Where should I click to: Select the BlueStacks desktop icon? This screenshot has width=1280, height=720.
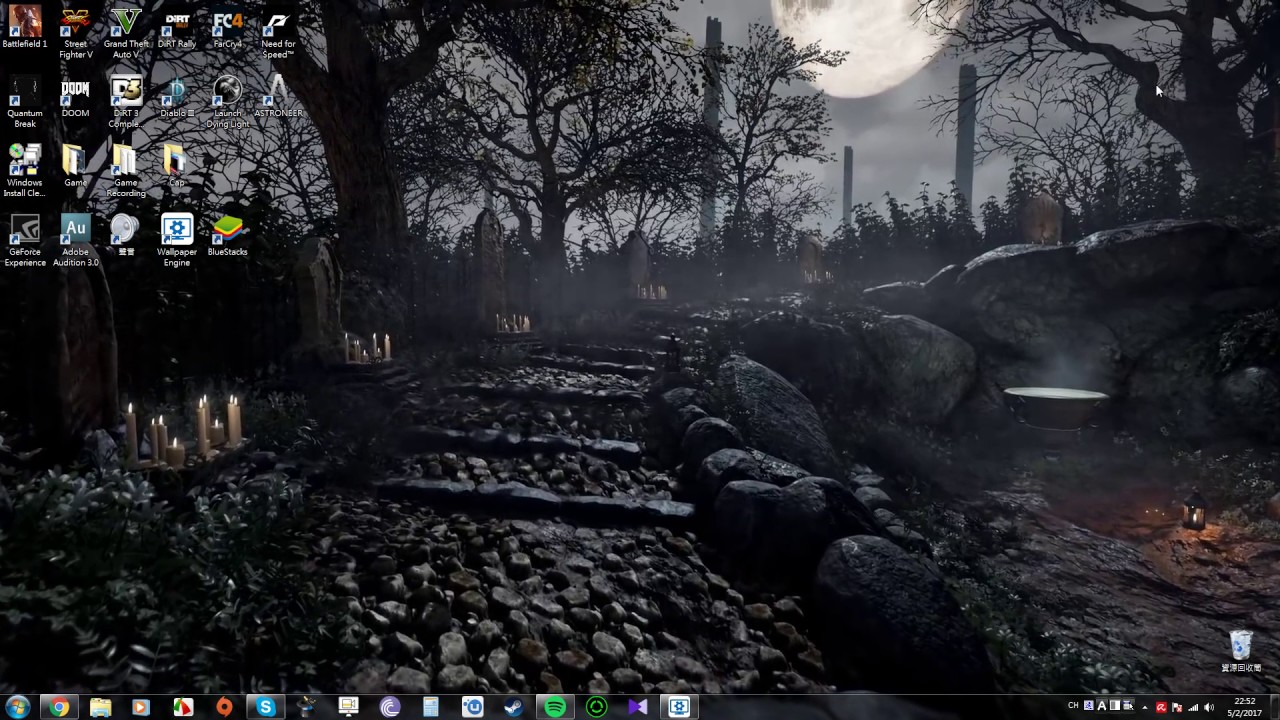pos(227,235)
